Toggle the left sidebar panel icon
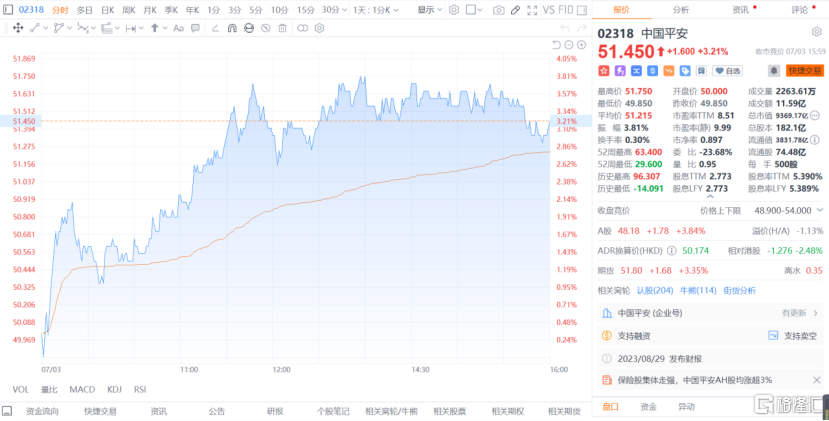Viewport: 829px width, 421px height. pos(8,10)
